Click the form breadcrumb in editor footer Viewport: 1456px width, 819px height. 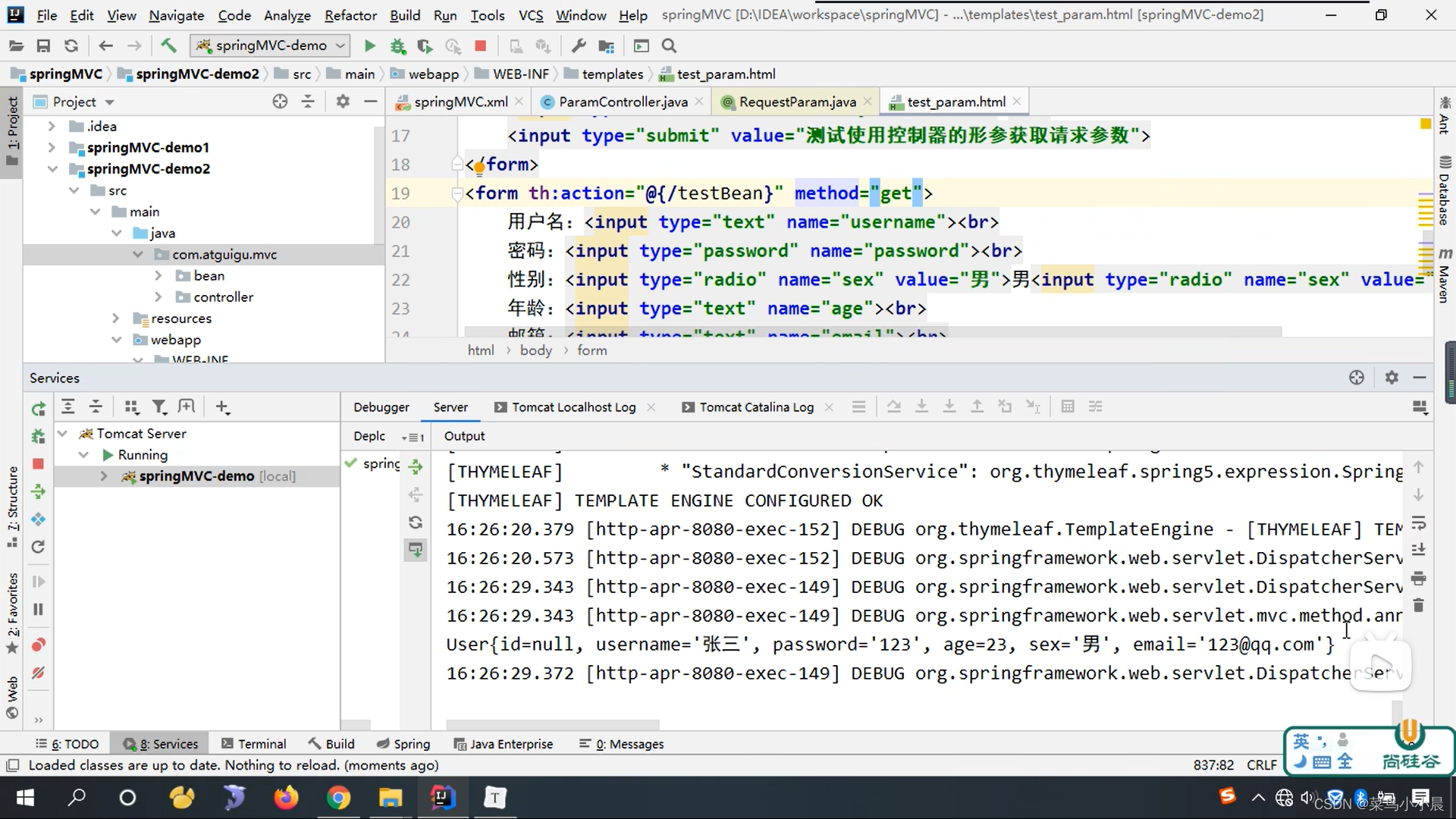[x=591, y=350]
